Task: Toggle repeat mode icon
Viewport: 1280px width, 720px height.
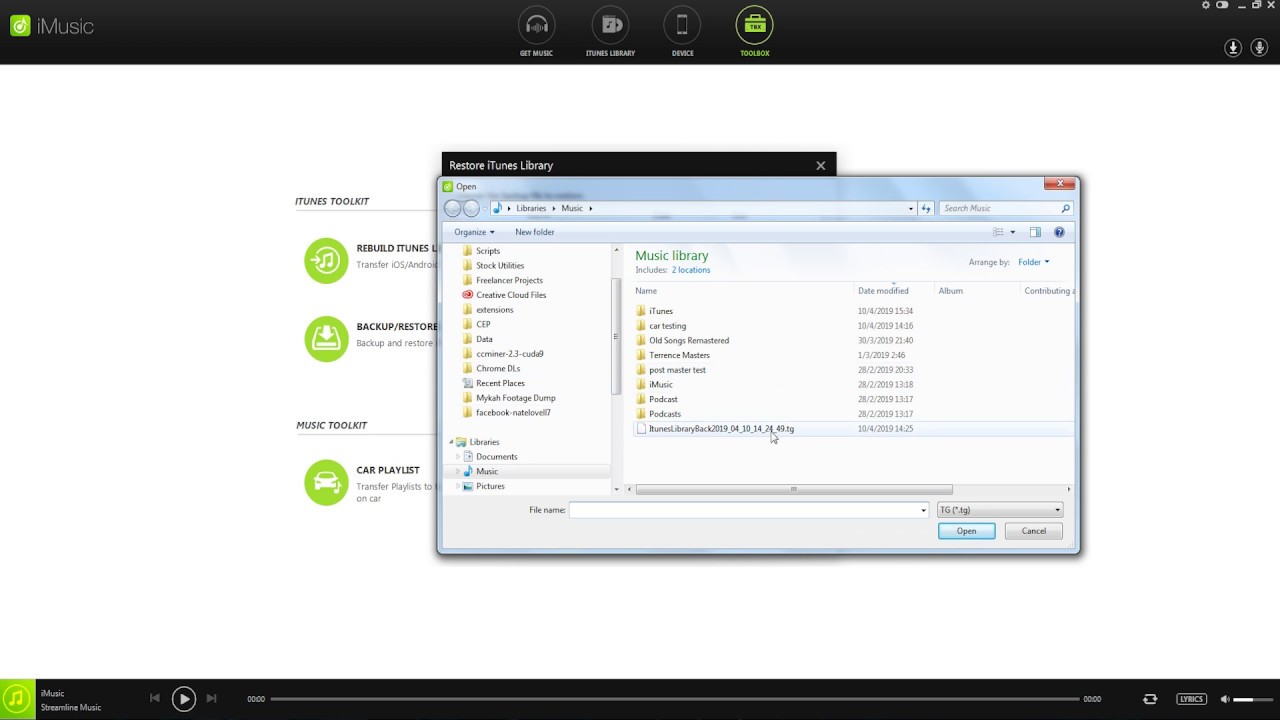Action: pyautogui.click(x=1150, y=699)
